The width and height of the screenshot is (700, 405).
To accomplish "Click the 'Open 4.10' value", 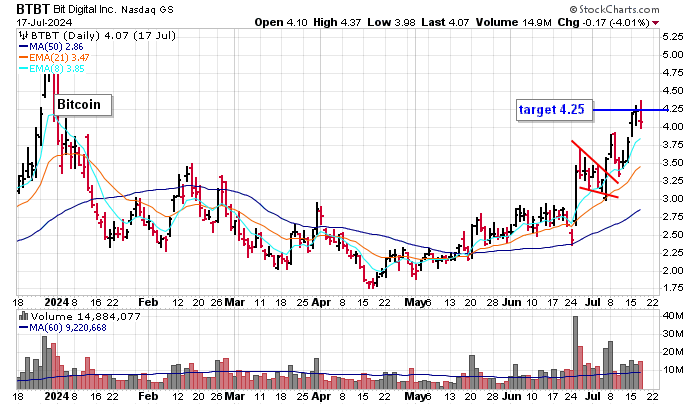I will click(x=281, y=22).
